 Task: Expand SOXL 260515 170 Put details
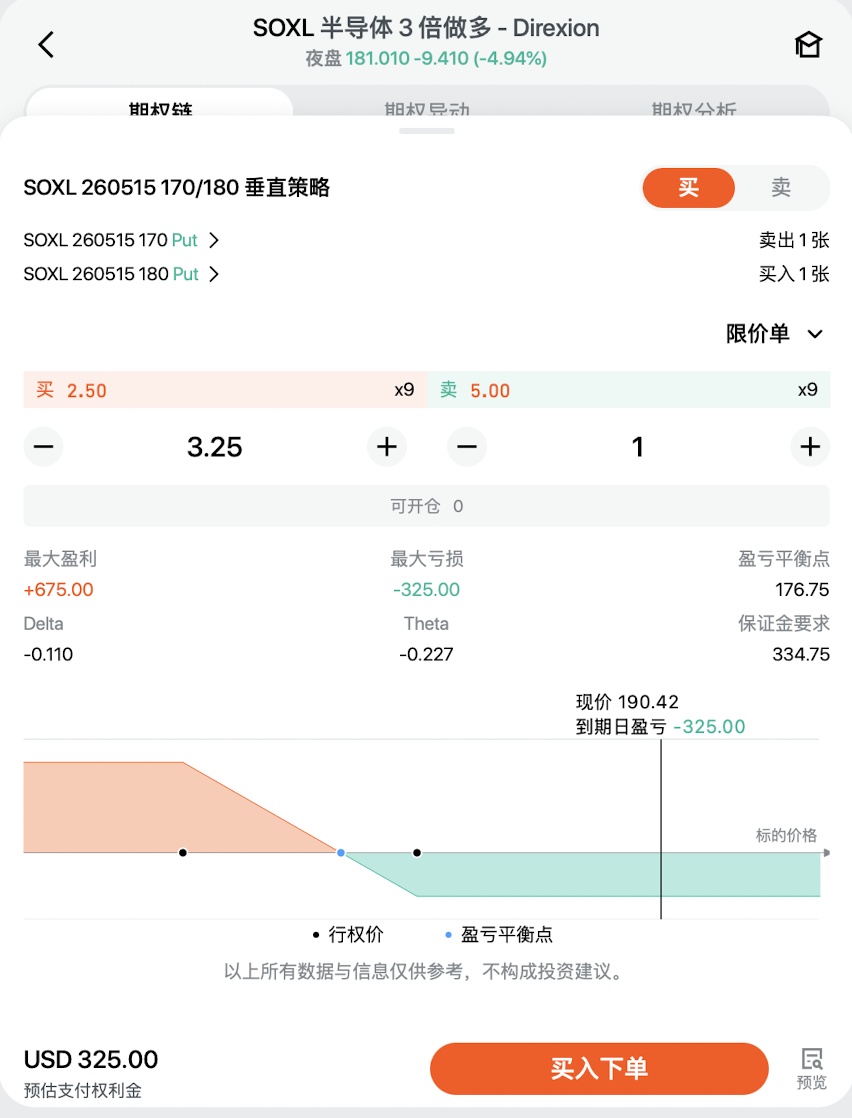[x=121, y=240]
